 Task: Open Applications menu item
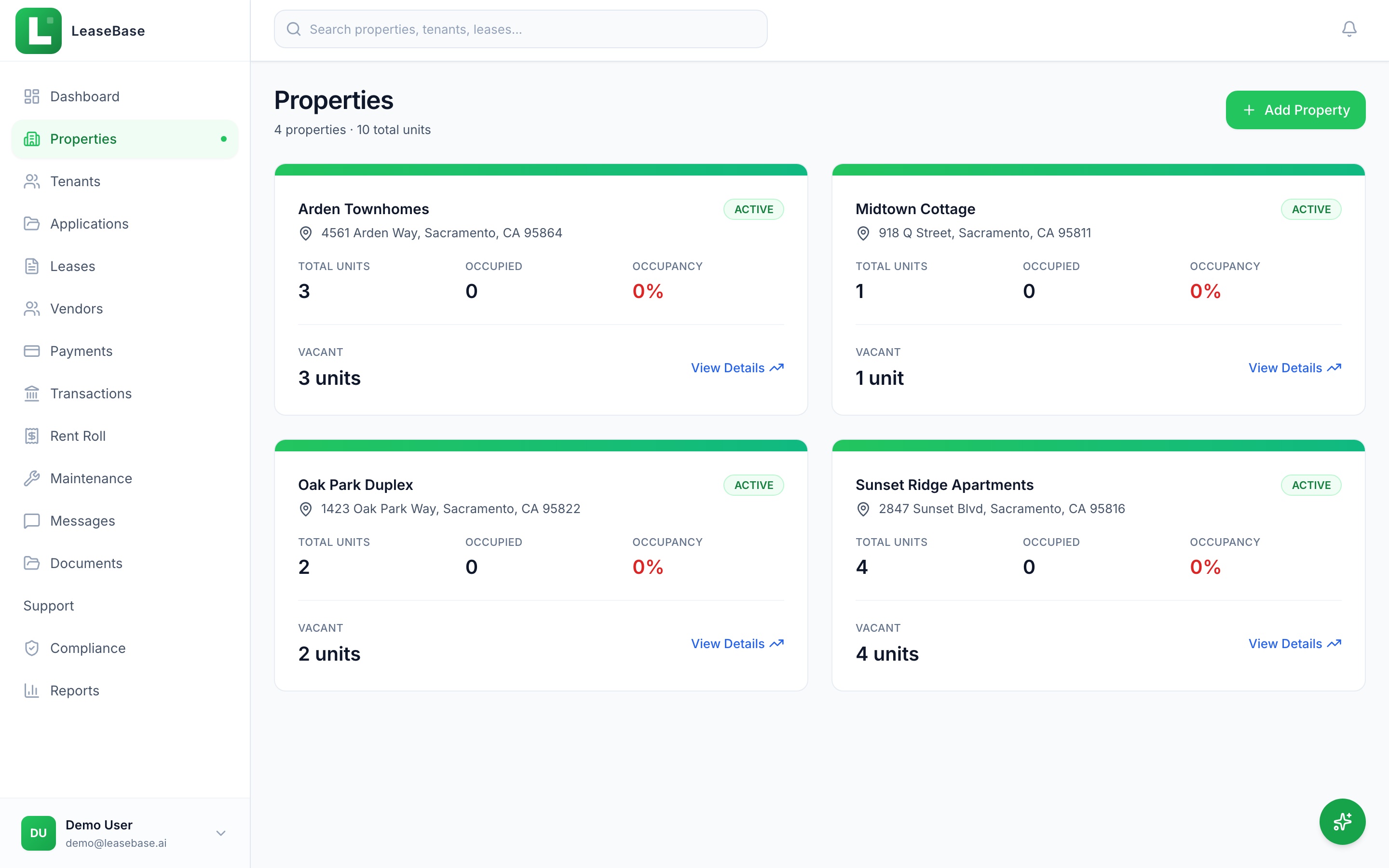point(124,224)
